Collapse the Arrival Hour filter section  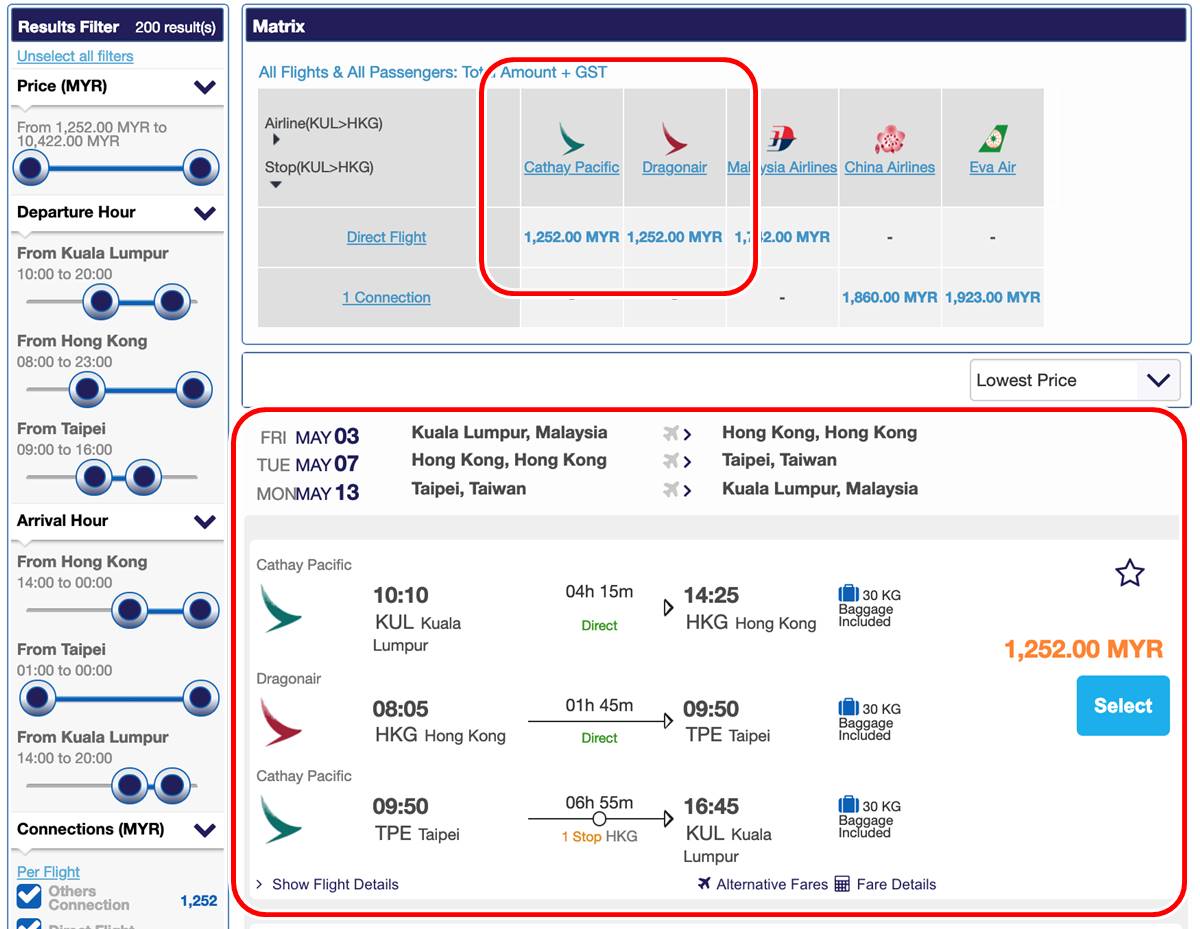205,521
